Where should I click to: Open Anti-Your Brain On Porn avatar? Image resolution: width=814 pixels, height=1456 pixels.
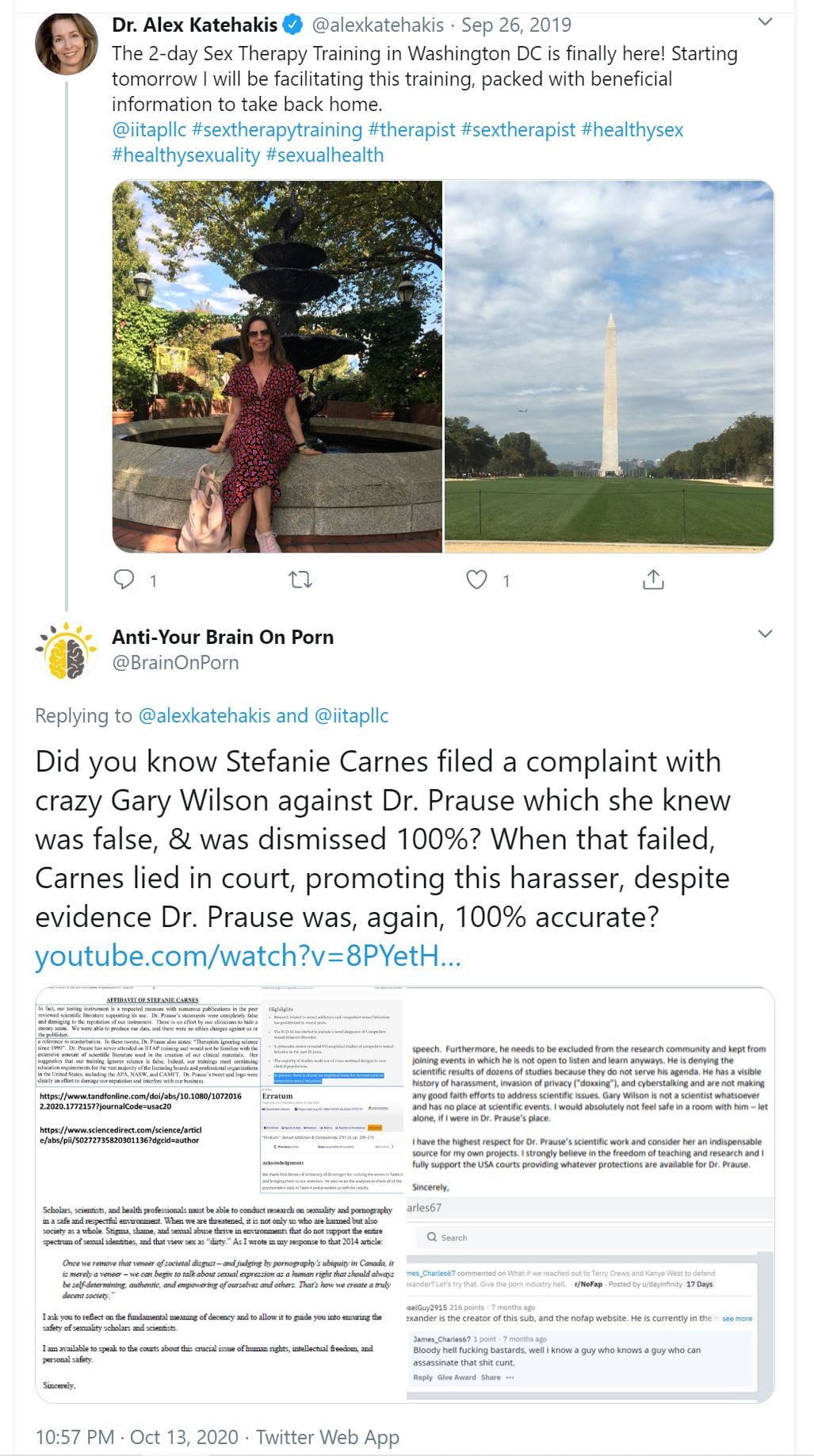[67, 649]
